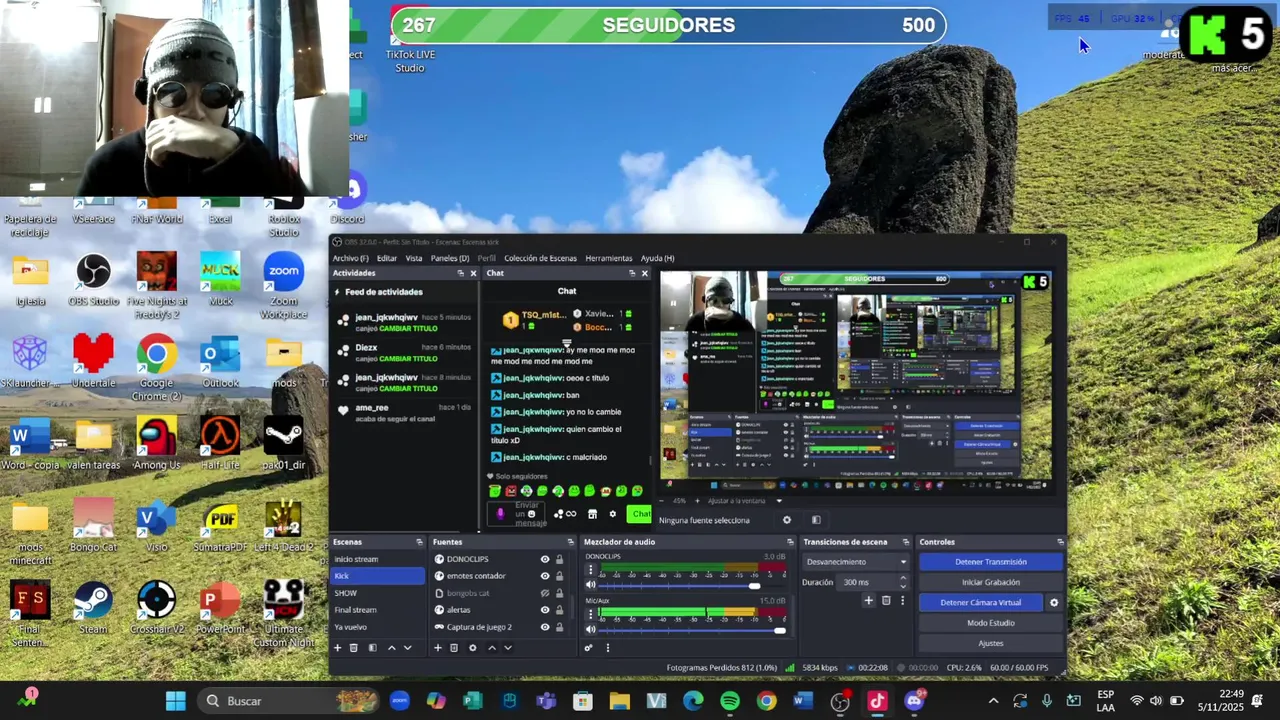Viewport: 1280px width, 720px height.
Task: Undock Transiciones de escena panel
Action: [x=904, y=542]
